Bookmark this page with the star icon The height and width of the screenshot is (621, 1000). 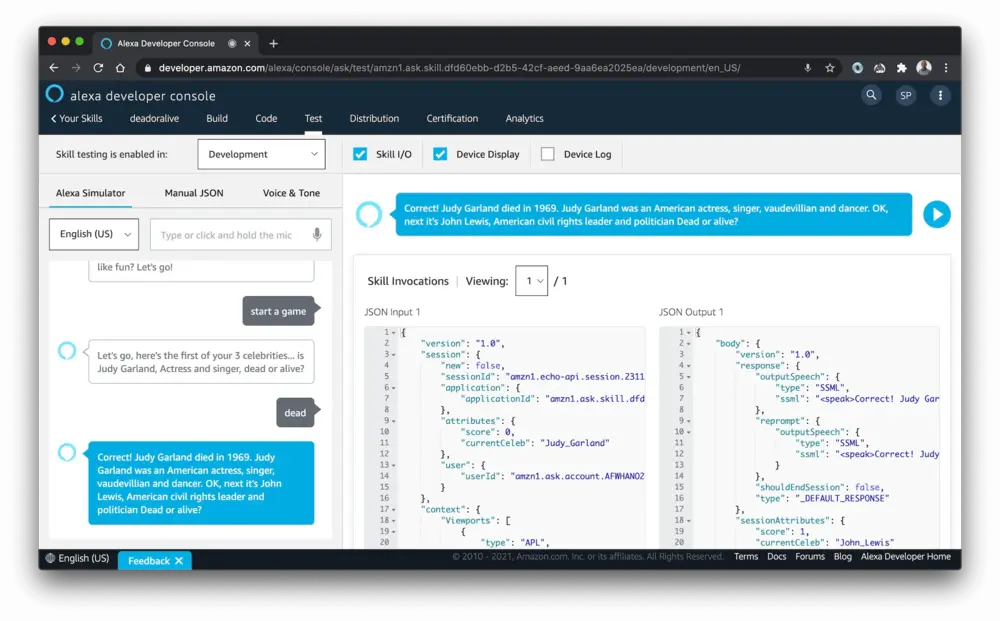pyautogui.click(x=830, y=68)
